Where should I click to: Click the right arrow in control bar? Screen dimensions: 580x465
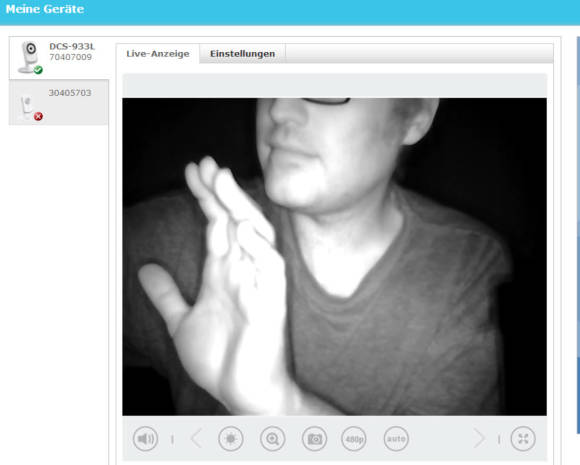pyautogui.click(x=479, y=439)
